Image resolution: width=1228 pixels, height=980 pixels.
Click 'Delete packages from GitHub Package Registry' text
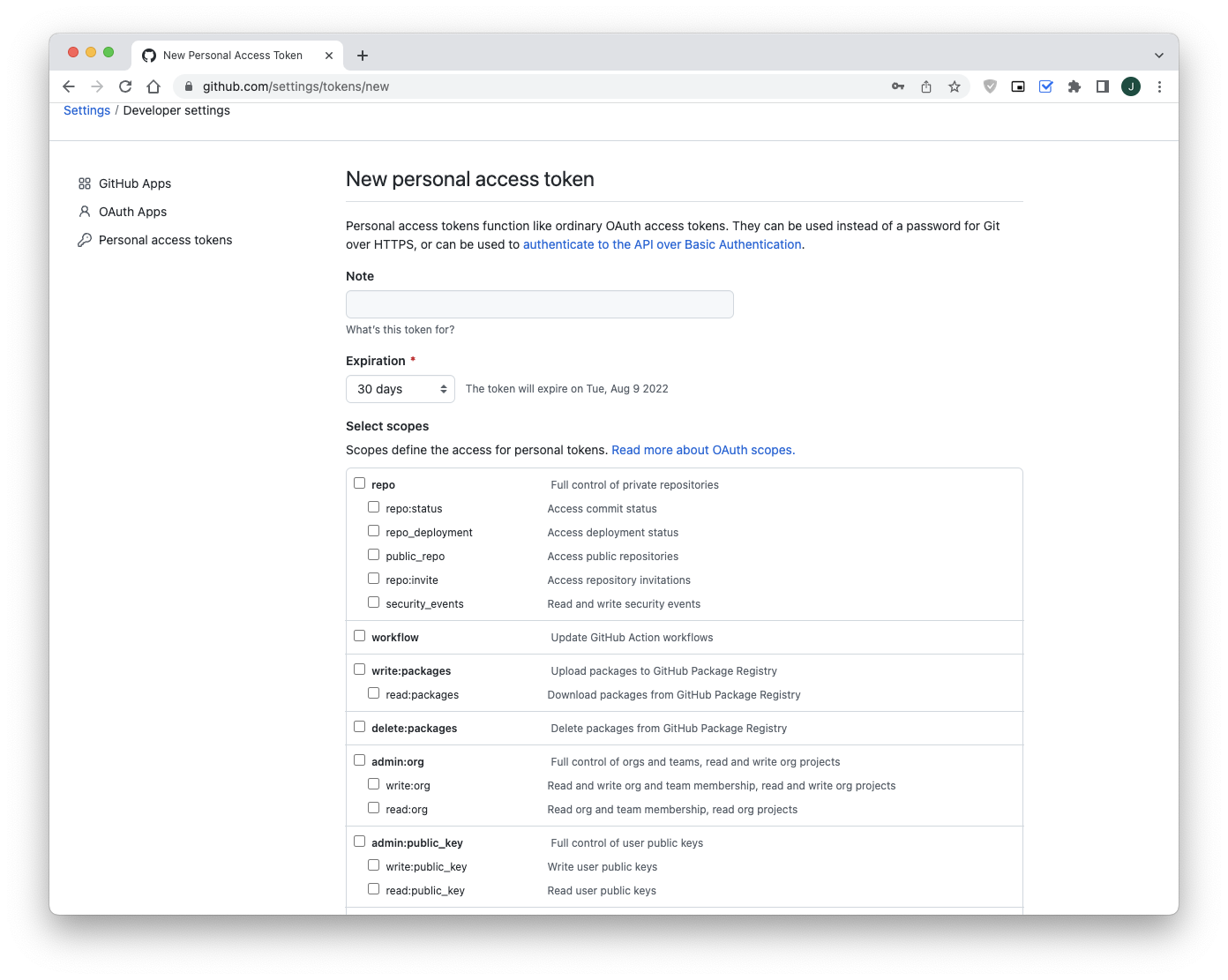[669, 729]
